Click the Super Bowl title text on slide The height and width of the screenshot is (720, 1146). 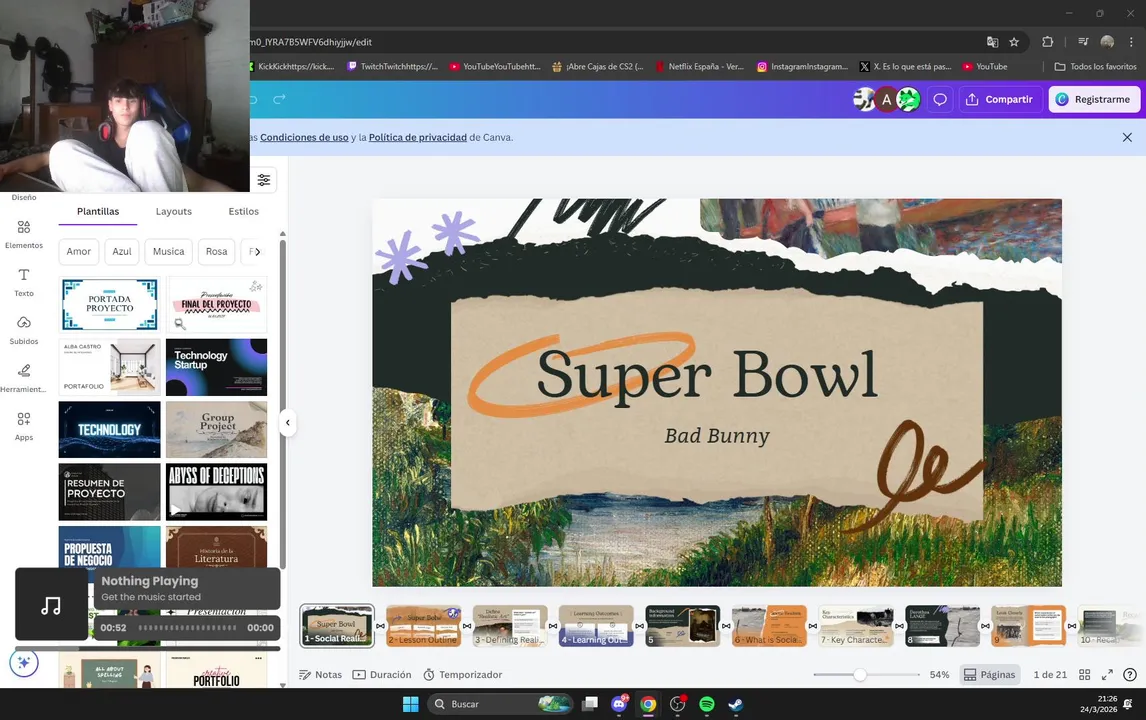[x=707, y=375]
